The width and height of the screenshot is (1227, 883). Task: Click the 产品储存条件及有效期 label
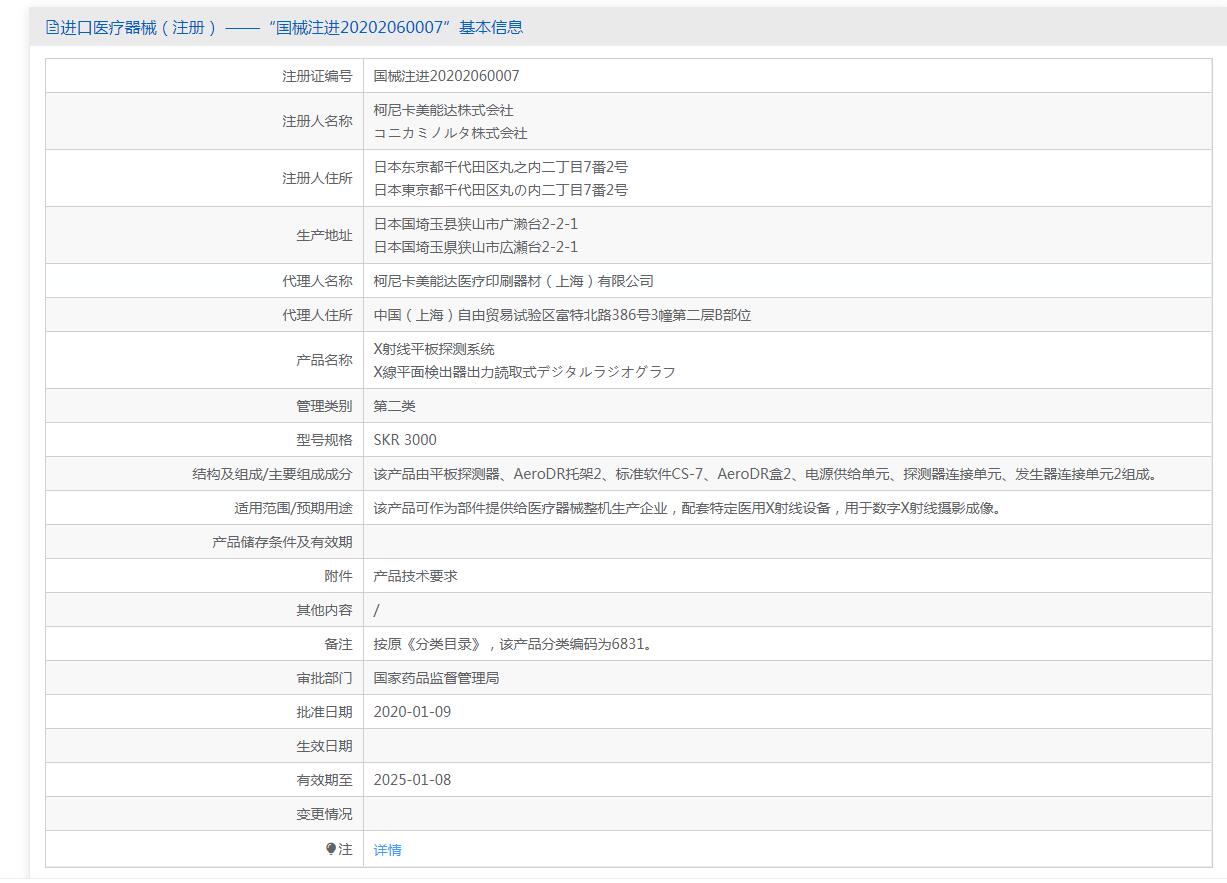pos(282,542)
